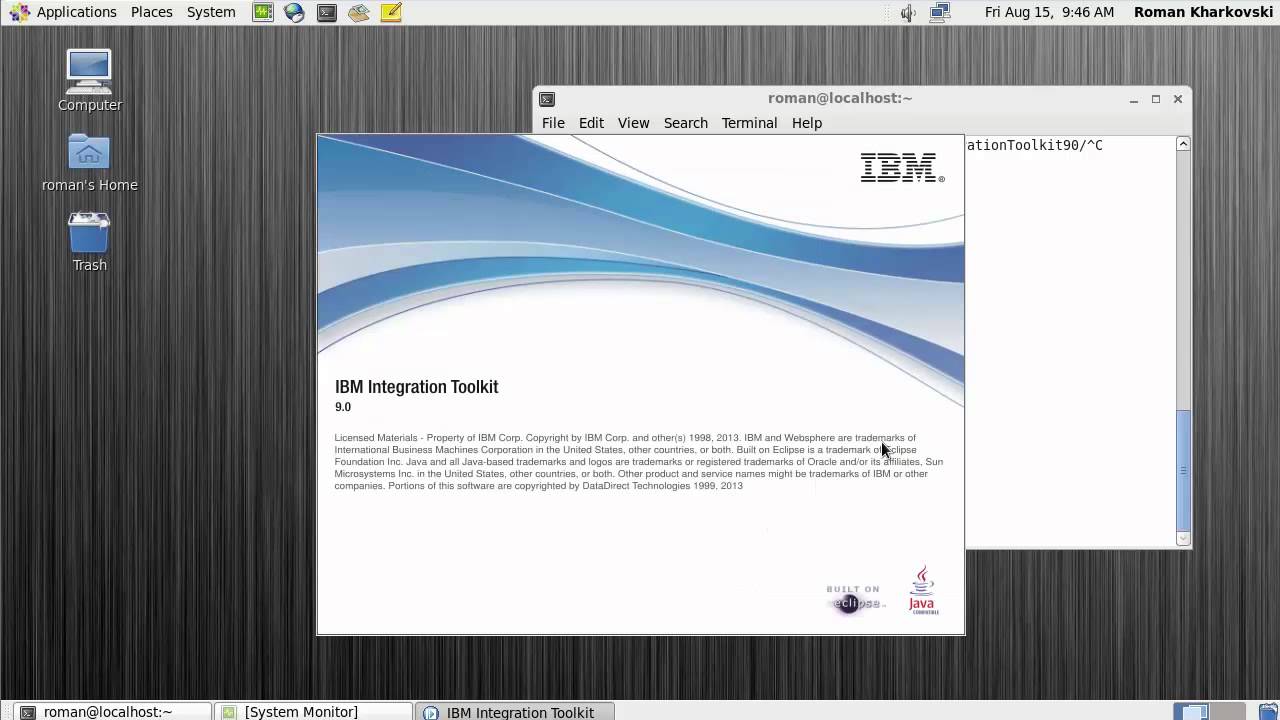Open Roman Kharkovski user menu
Viewport: 1280px width, 720px height.
click(x=1203, y=12)
